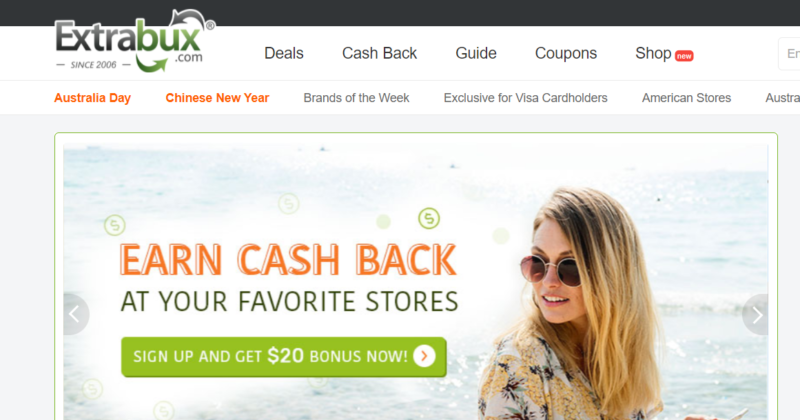This screenshot has width=800, height=420.
Task: Open Exclusive for Visa Cardholders link
Action: click(526, 98)
